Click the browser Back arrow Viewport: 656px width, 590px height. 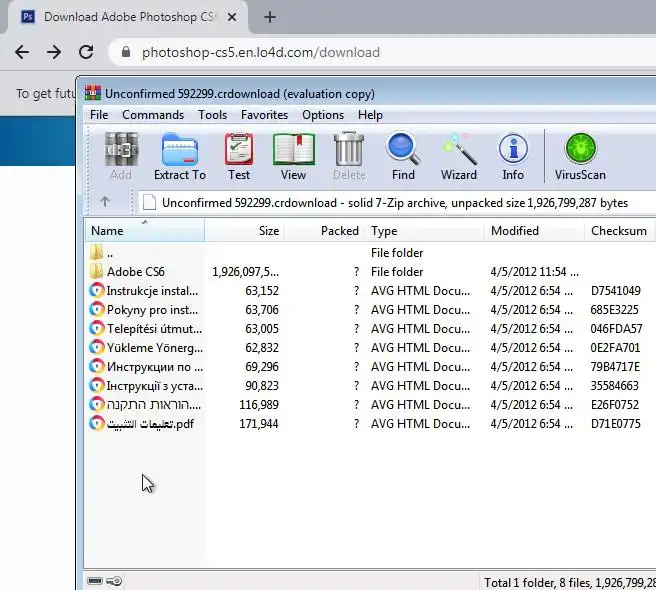[22, 52]
